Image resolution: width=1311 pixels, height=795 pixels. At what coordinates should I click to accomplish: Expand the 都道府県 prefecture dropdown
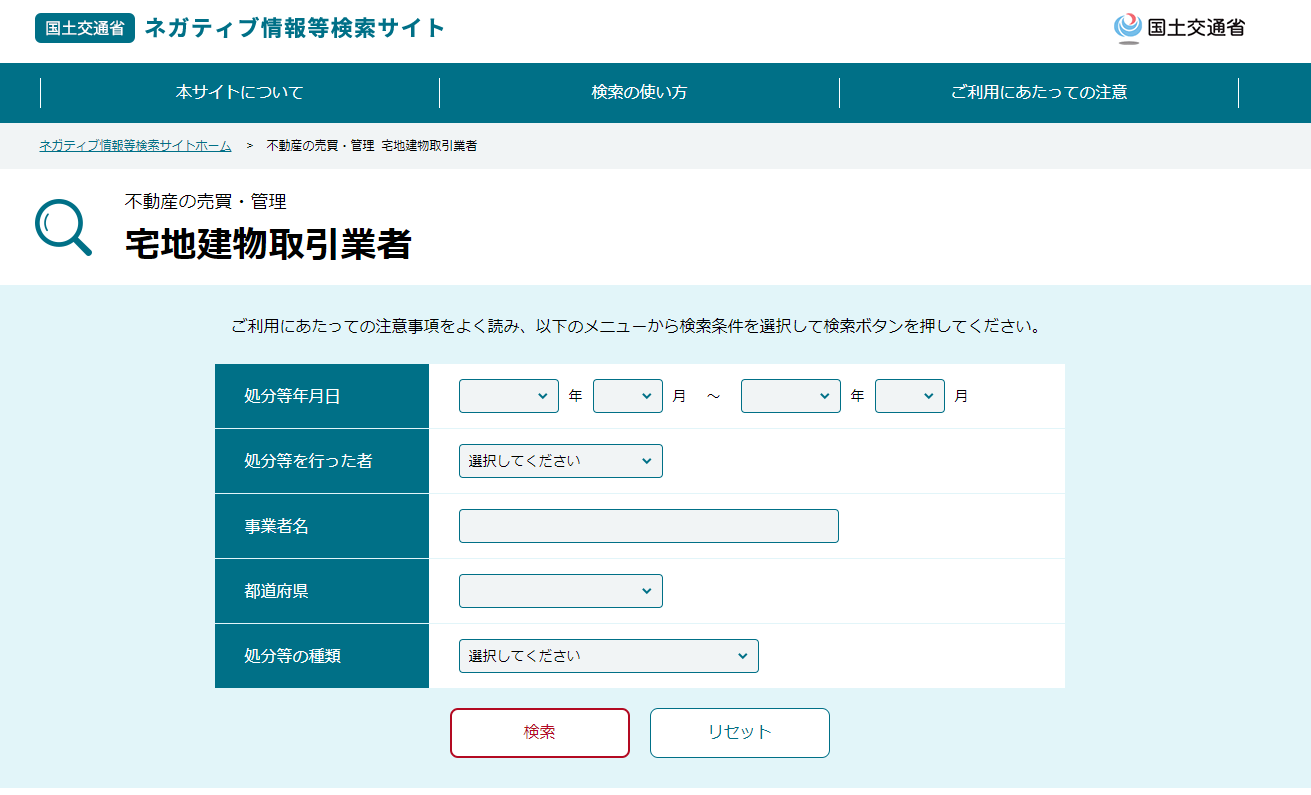(x=560, y=591)
